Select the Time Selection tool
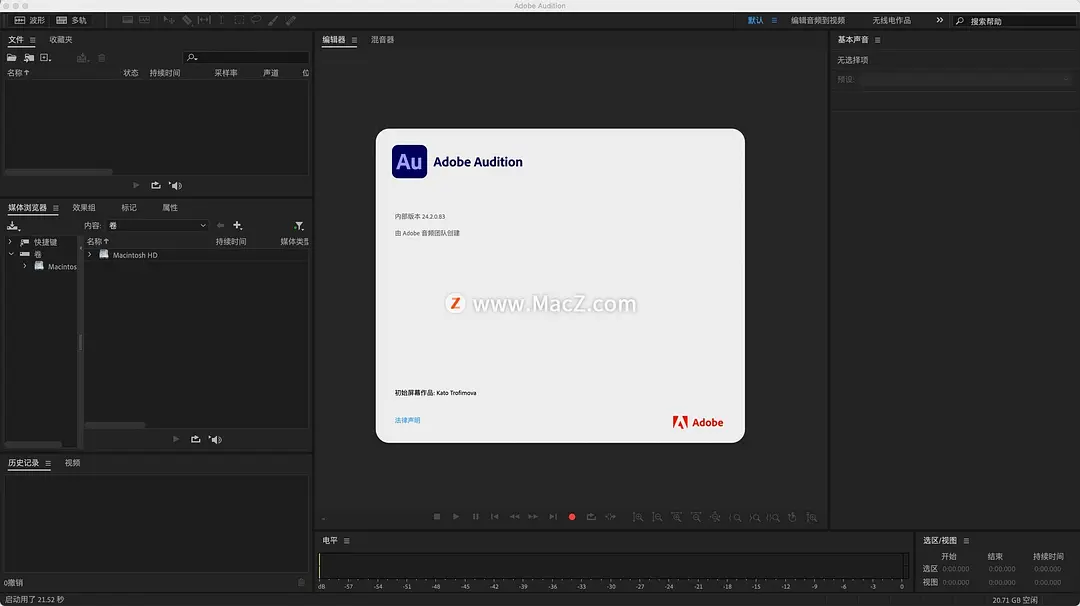Screen dimensions: 1080x606 point(222,20)
